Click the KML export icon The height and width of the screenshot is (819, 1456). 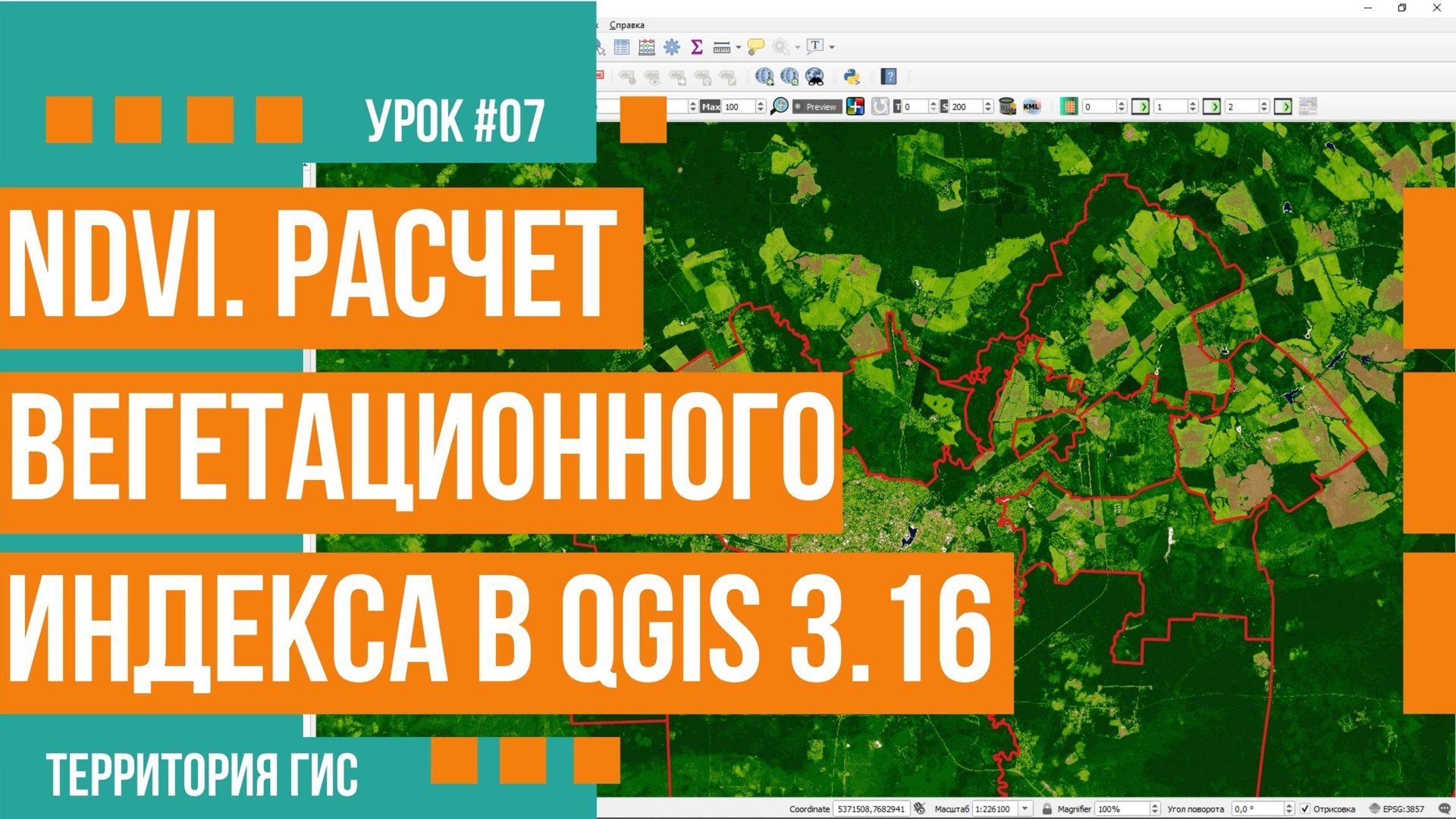tap(1031, 107)
